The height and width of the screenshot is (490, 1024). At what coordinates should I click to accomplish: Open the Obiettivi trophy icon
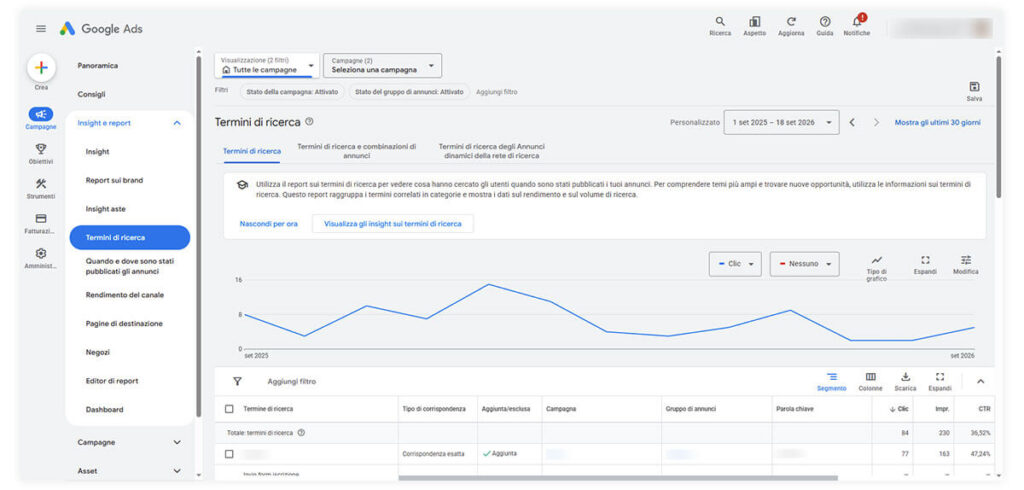(x=41, y=149)
